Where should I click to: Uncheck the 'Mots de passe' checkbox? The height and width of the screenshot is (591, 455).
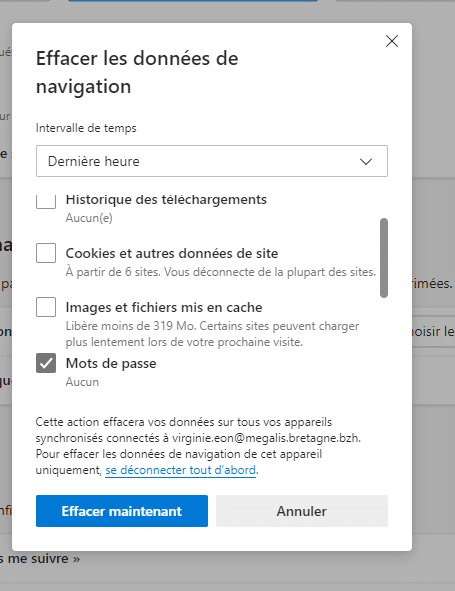tap(46, 363)
